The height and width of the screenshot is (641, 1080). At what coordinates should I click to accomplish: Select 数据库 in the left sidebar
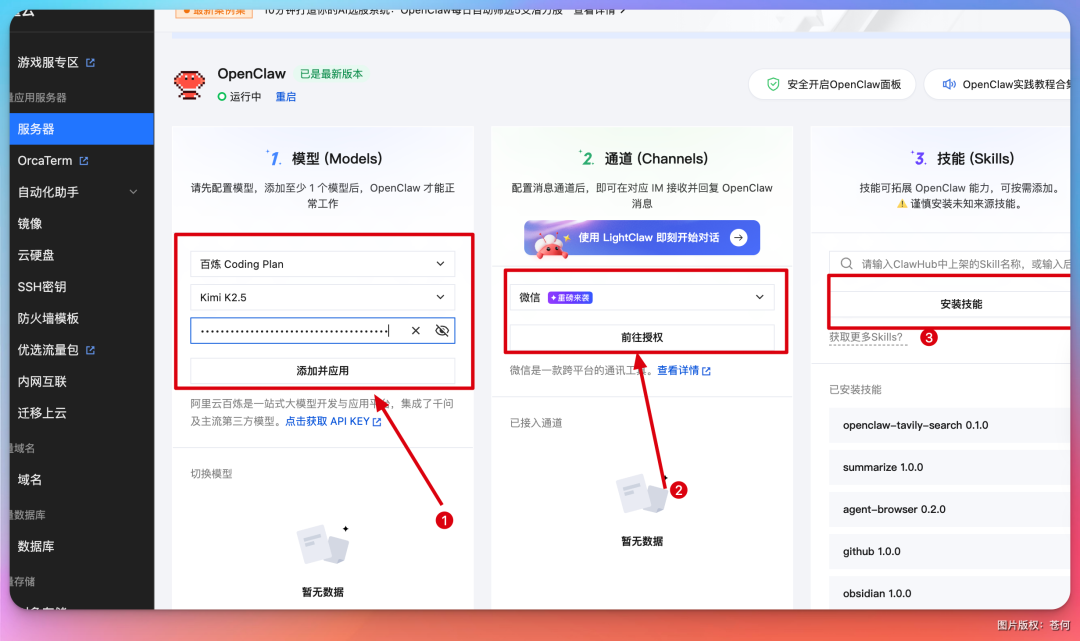point(35,546)
